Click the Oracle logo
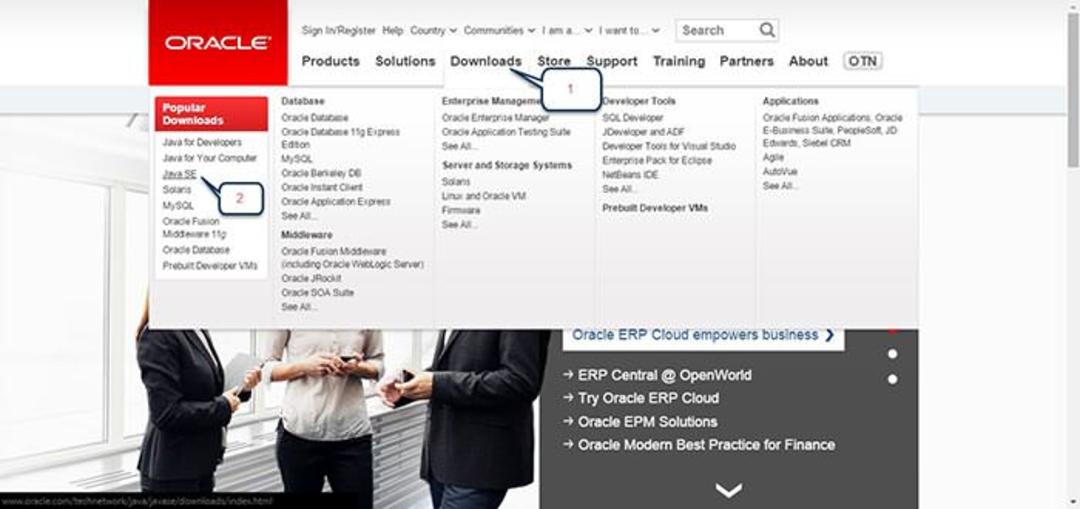 [x=218, y=43]
